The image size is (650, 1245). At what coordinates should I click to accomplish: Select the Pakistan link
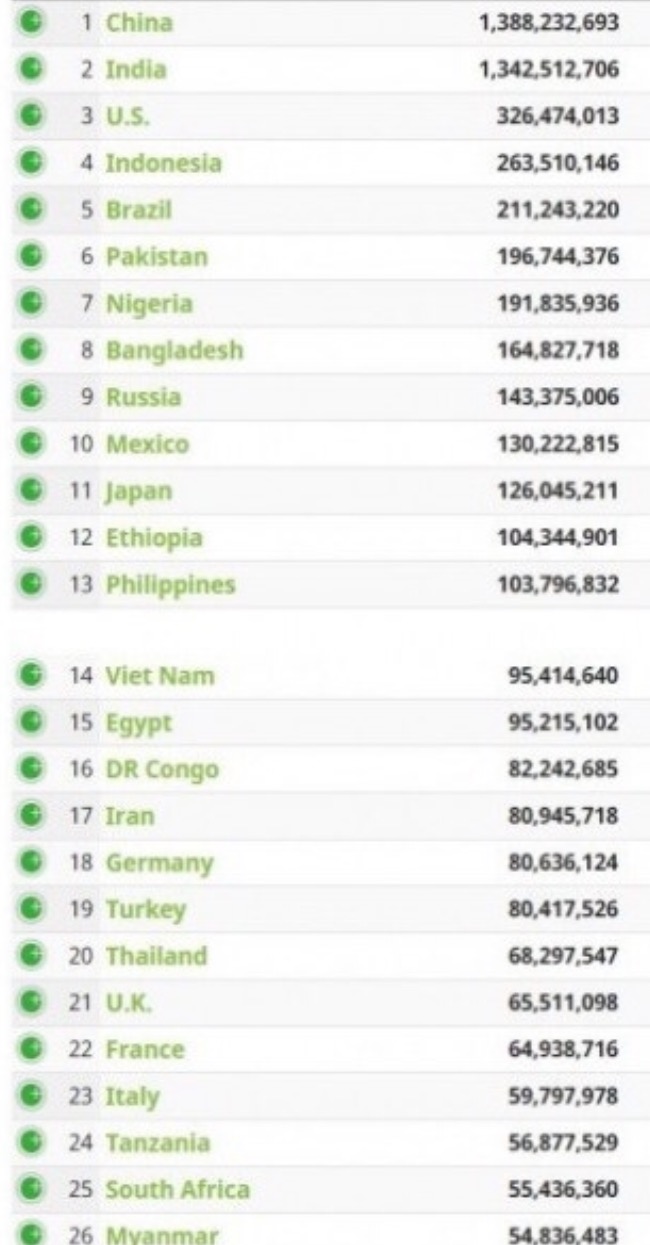[x=158, y=257]
